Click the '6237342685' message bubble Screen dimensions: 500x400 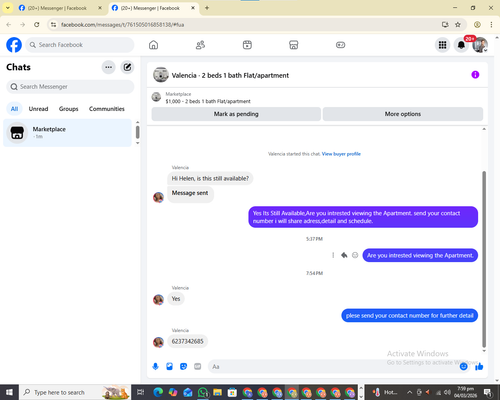pos(187,341)
